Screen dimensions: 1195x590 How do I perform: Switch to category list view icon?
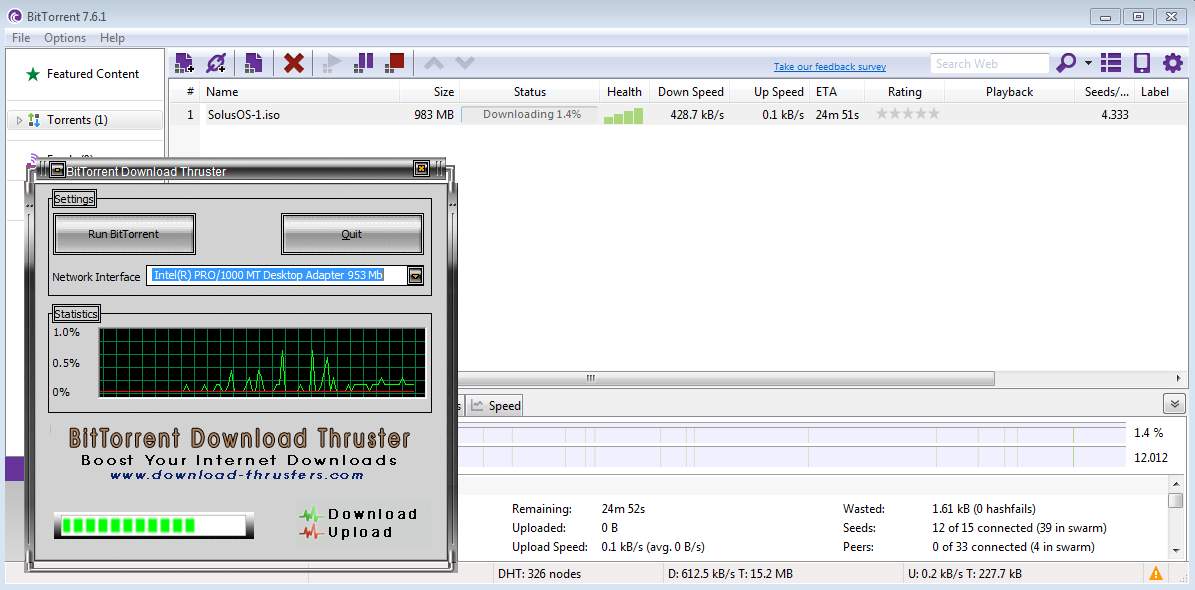[x=1111, y=63]
